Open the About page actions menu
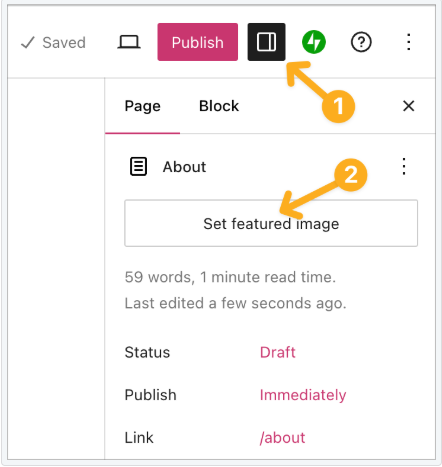The image size is (442, 467). [x=404, y=166]
